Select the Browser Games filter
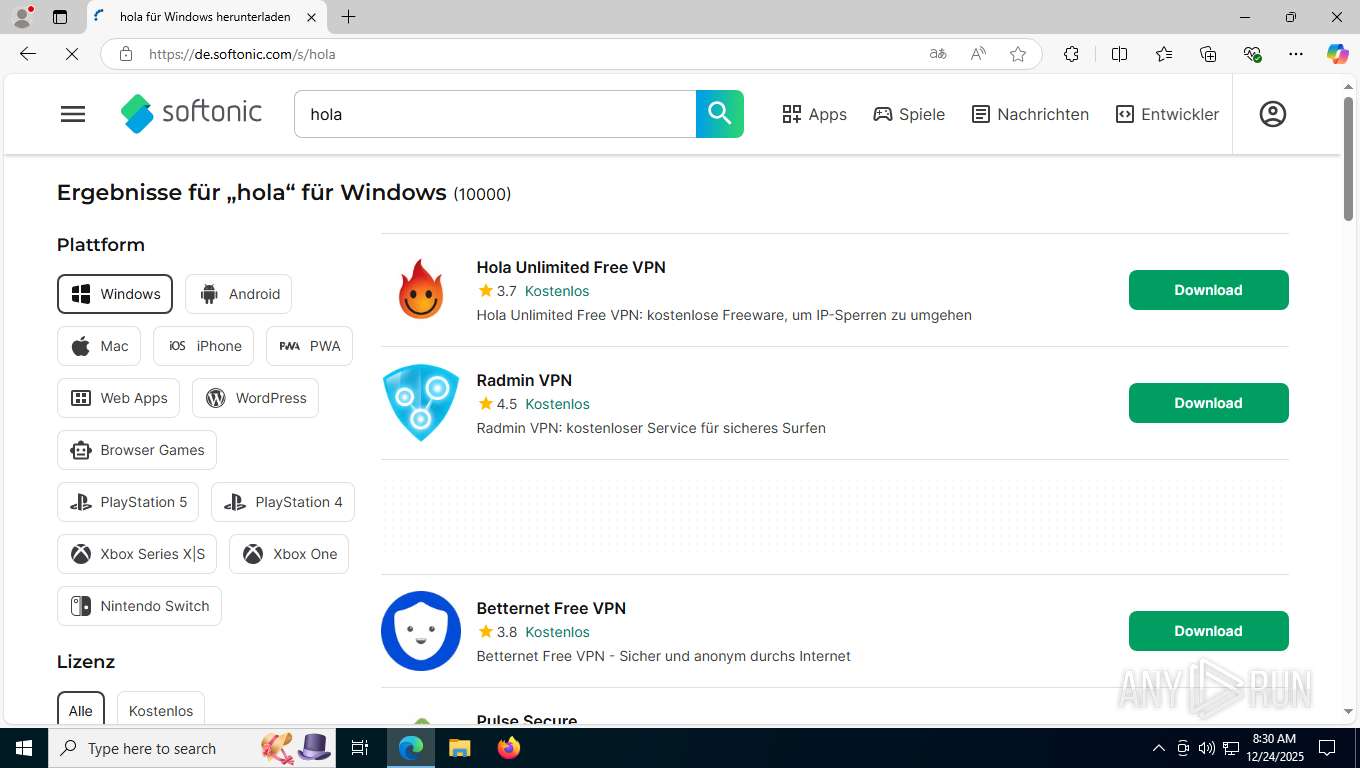 click(x=137, y=450)
